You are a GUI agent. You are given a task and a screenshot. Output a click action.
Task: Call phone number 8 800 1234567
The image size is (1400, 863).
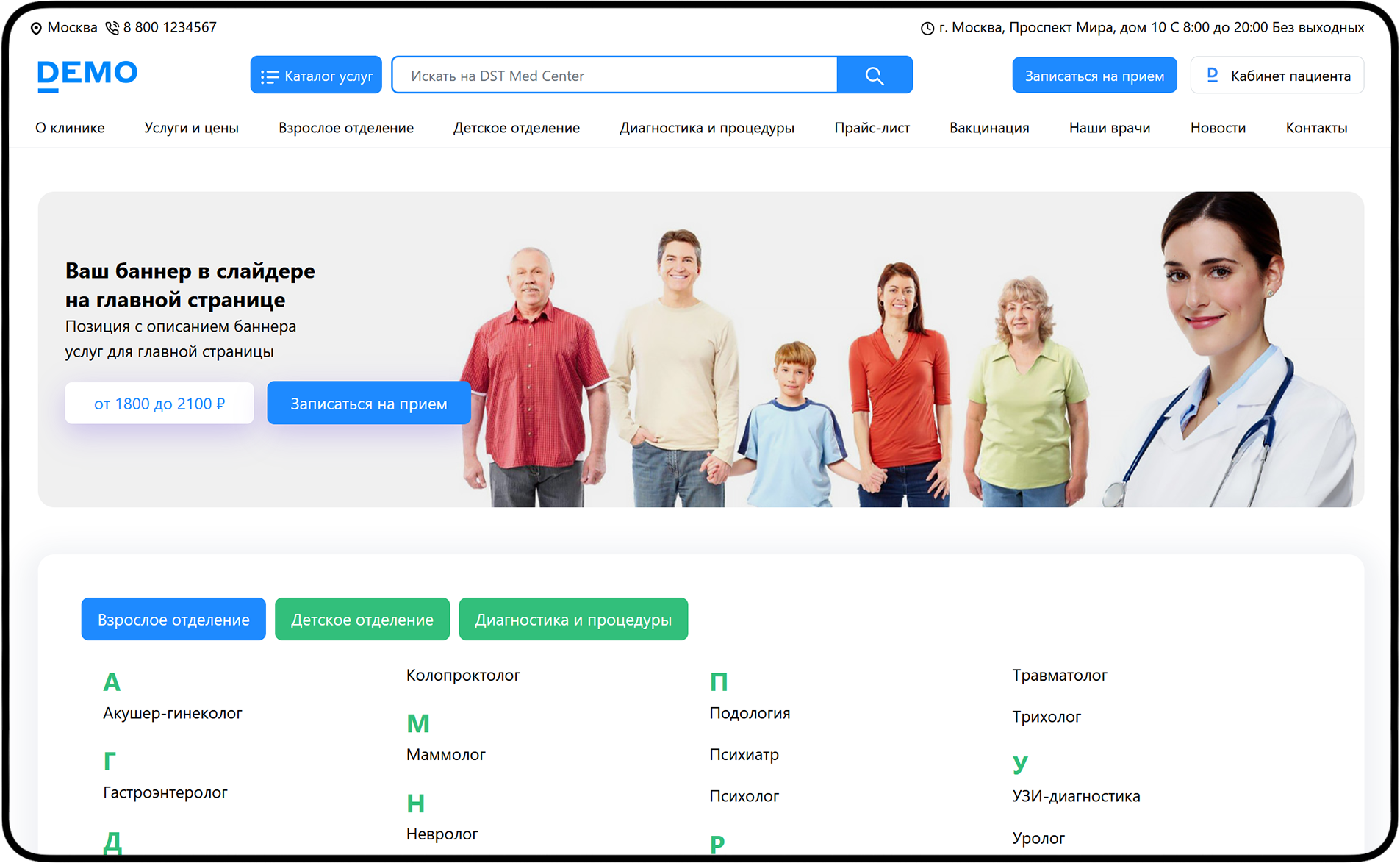170,27
